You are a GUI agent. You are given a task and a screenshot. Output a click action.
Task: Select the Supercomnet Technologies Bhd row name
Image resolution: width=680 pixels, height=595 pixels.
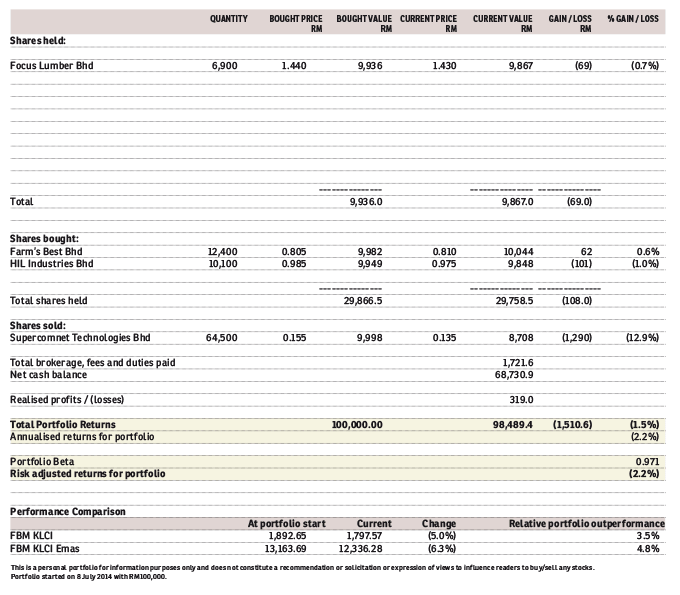pyautogui.click(x=80, y=338)
